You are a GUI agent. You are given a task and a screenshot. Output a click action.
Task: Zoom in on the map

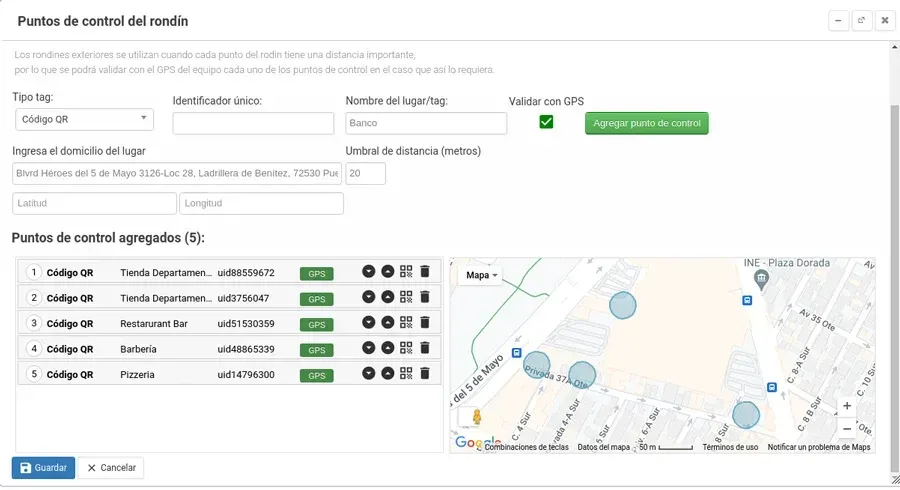tap(847, 406)
